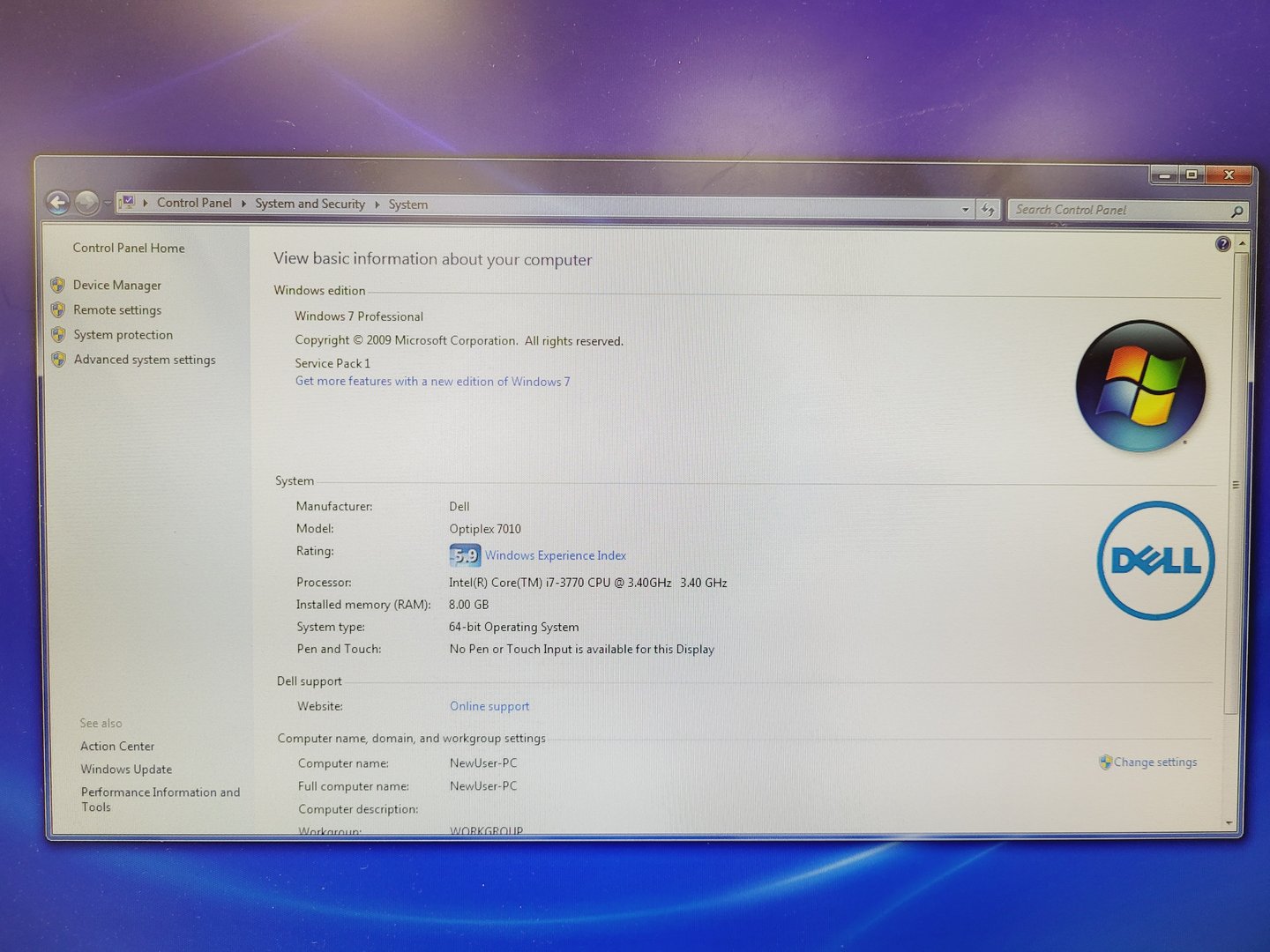Click the '64-bit Operating System' value
1270x952 pixels.
[514, 627]
